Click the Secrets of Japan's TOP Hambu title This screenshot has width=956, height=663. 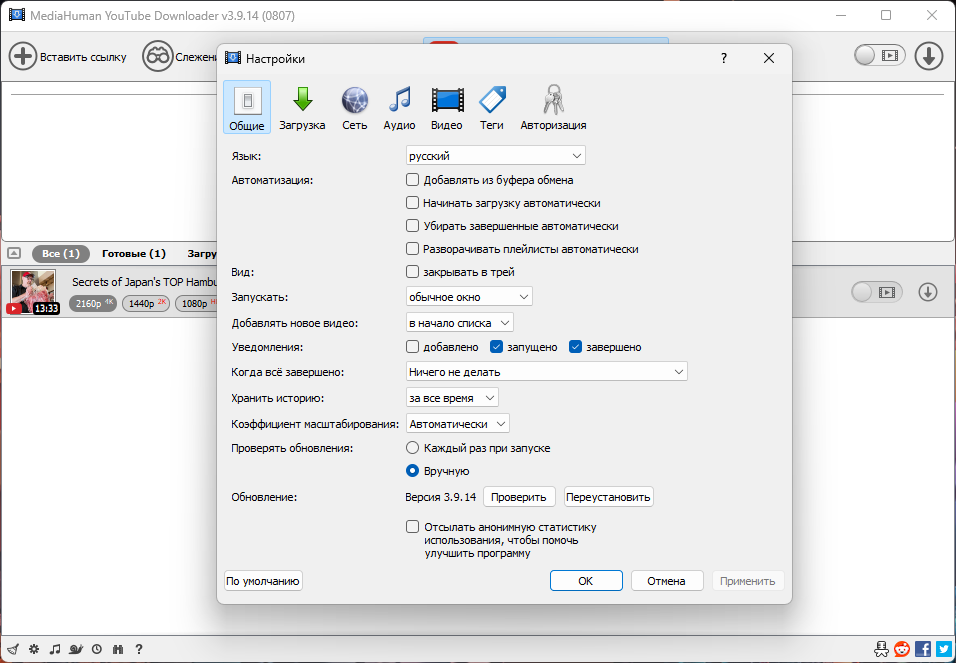(144, 282)
